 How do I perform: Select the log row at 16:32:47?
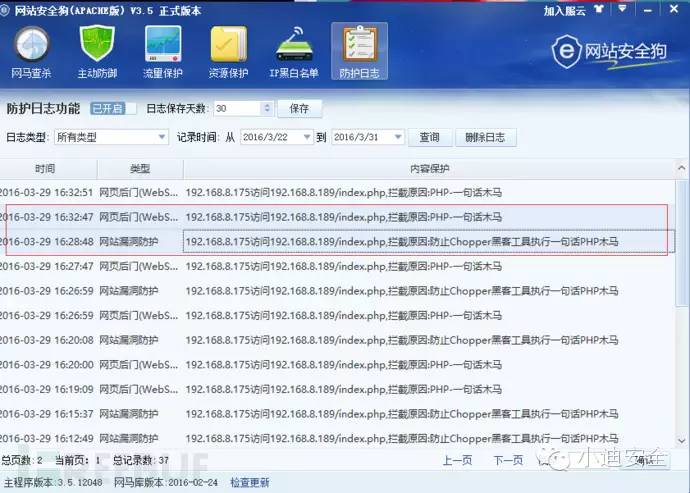[x=337, y=217]
